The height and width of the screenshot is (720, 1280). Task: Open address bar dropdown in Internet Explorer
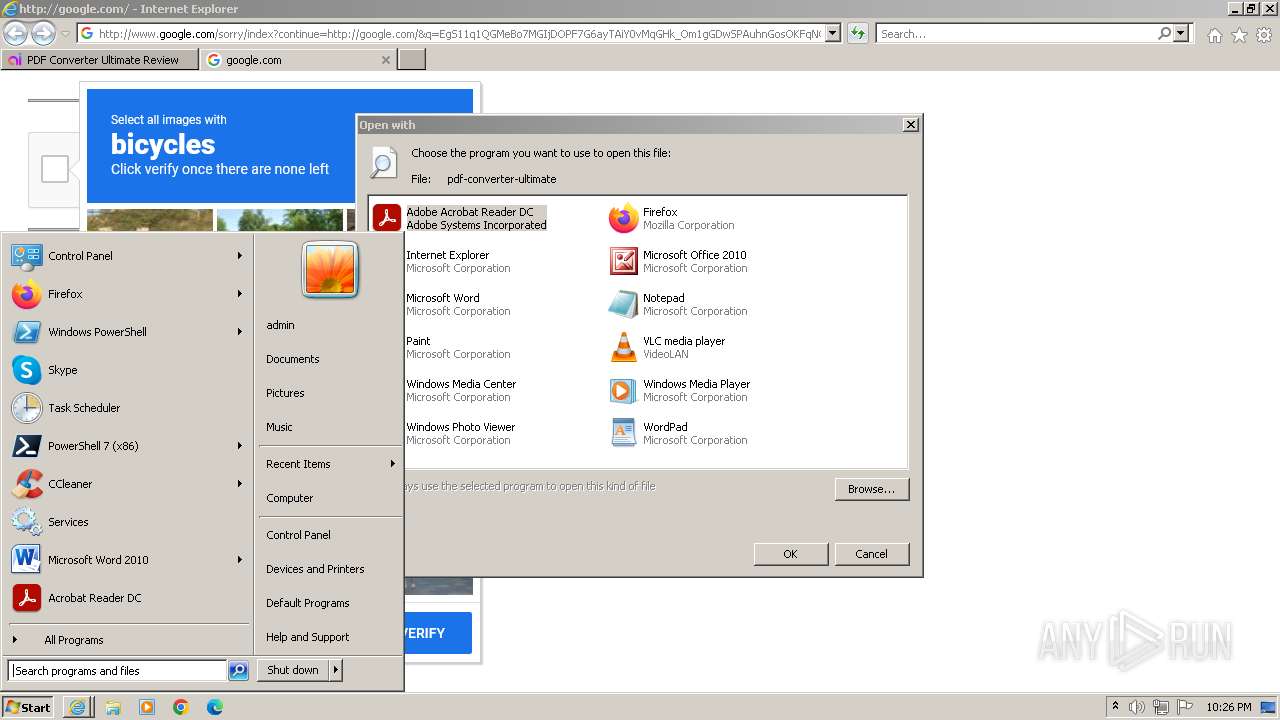833,34
